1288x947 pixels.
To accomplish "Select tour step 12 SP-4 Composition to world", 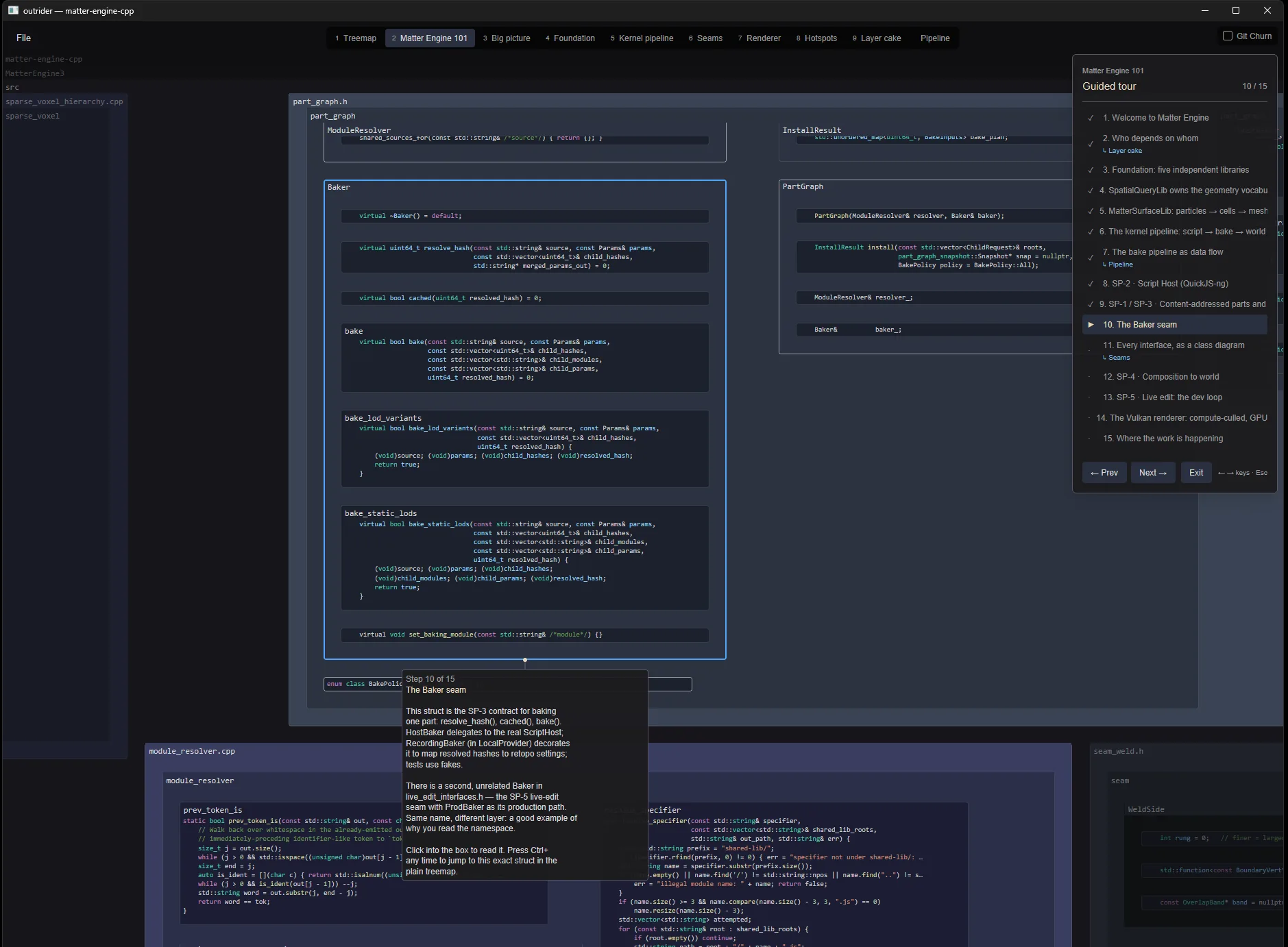I will (x=1175, y=377).
